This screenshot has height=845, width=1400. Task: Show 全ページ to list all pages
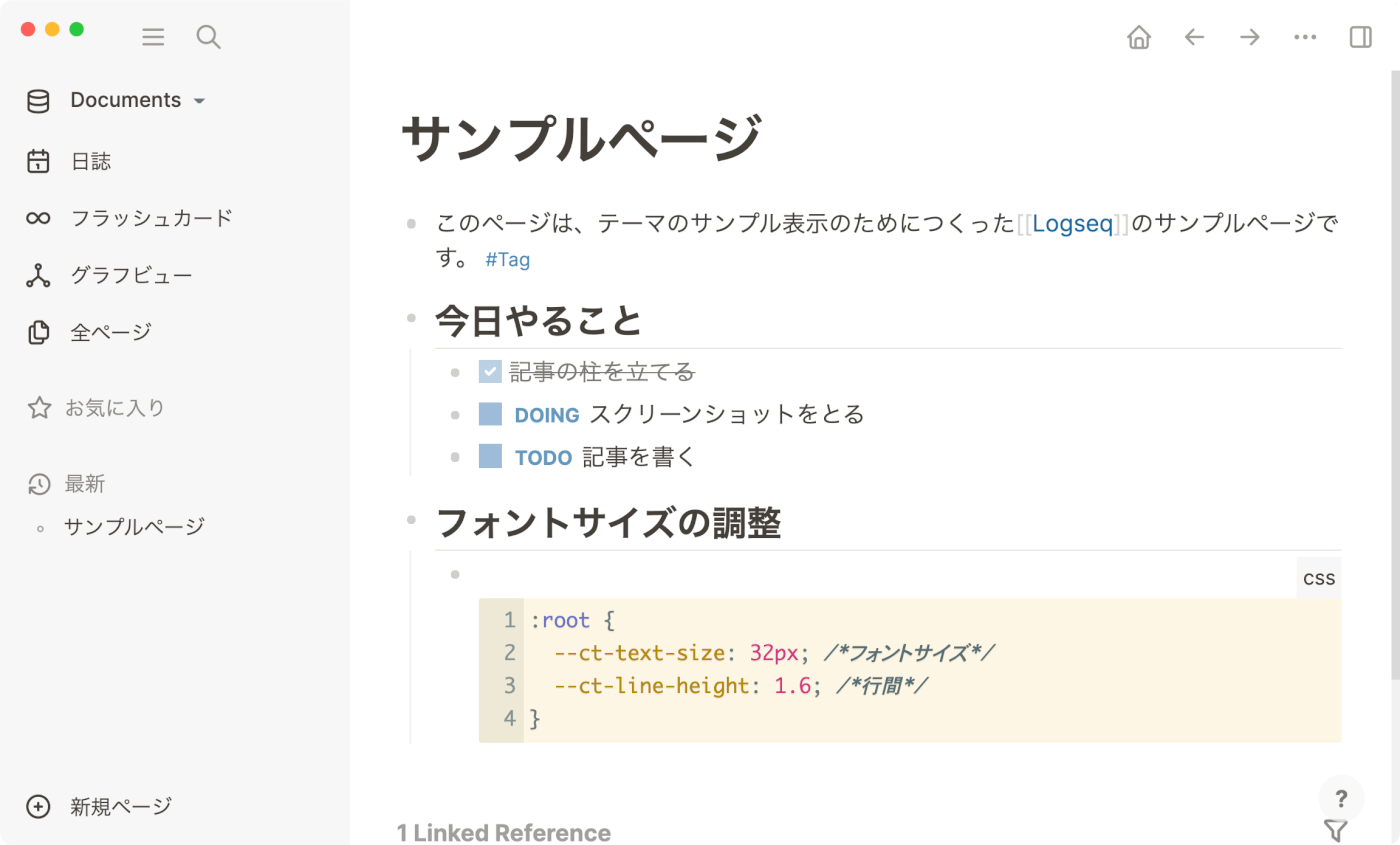(110, 331)
